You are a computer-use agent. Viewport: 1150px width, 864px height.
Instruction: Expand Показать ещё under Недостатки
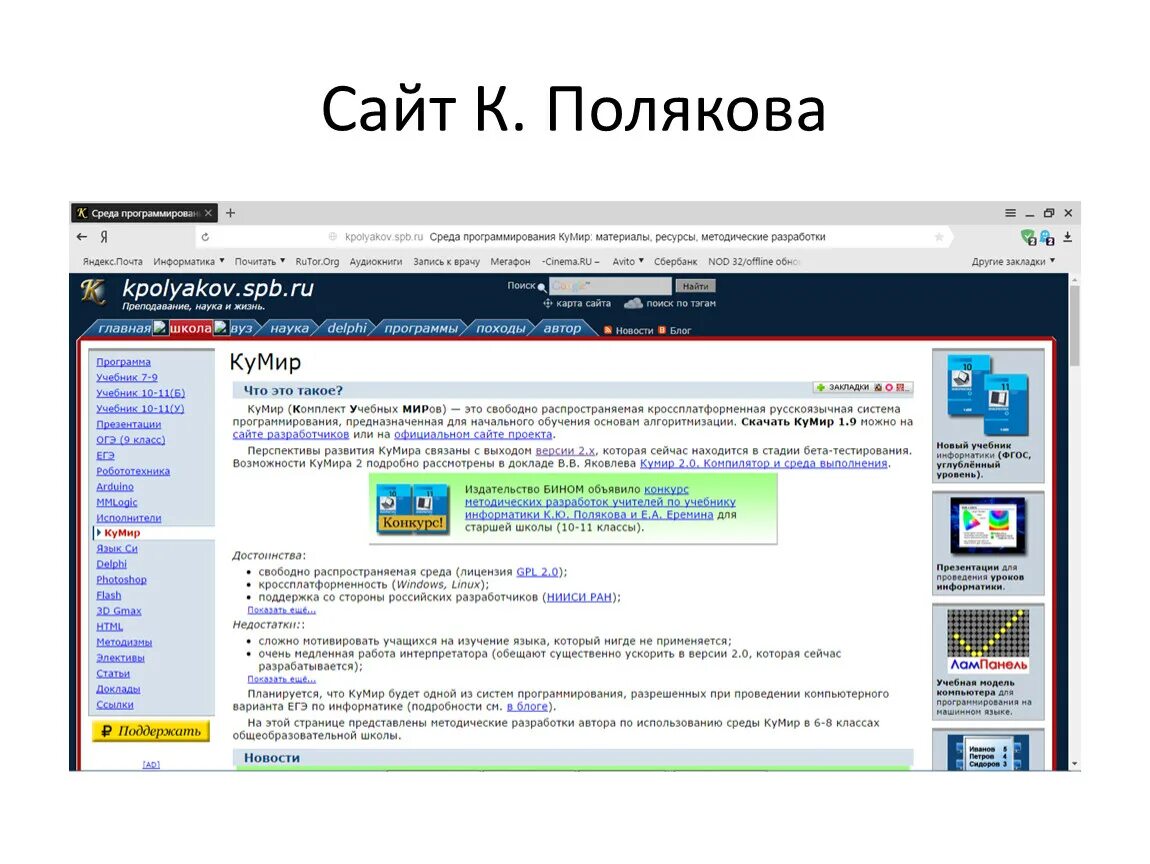click(281, 678)
